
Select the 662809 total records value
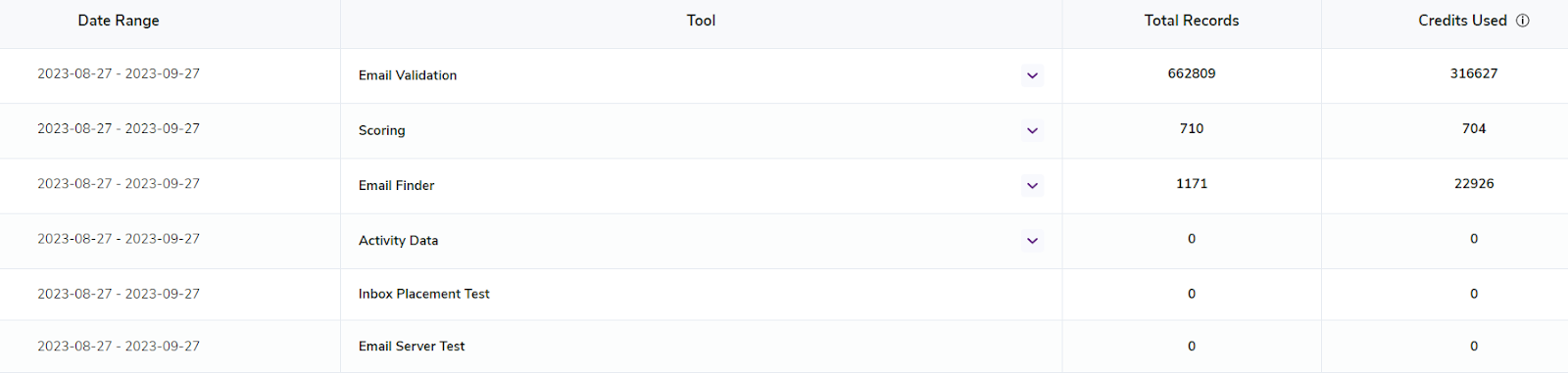[x=1192, y=73]
